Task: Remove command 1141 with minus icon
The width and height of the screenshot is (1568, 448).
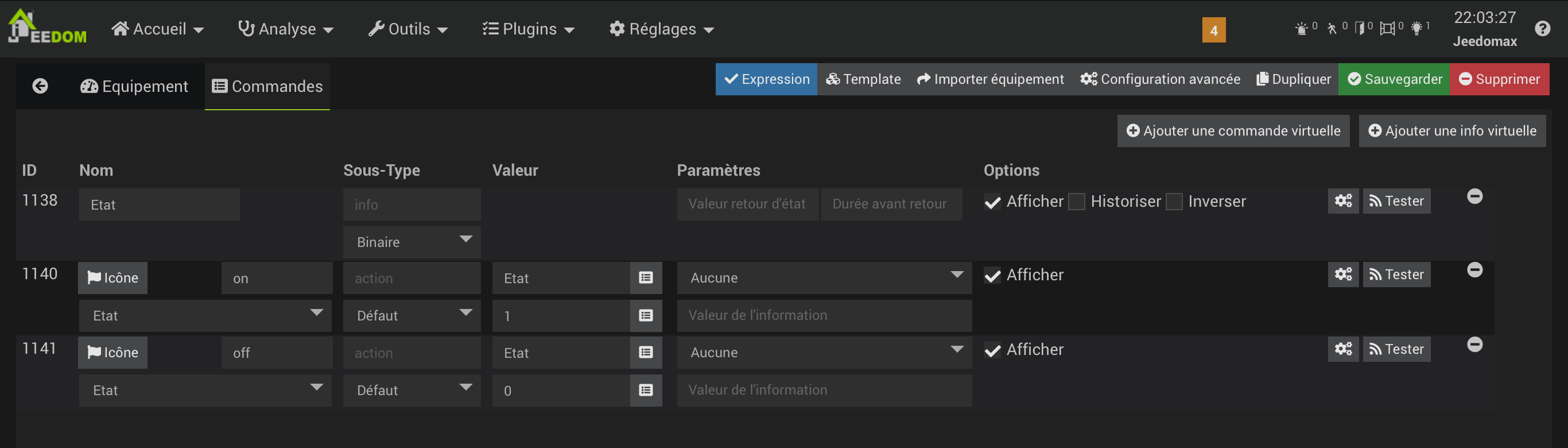Action: (1474, 345)
